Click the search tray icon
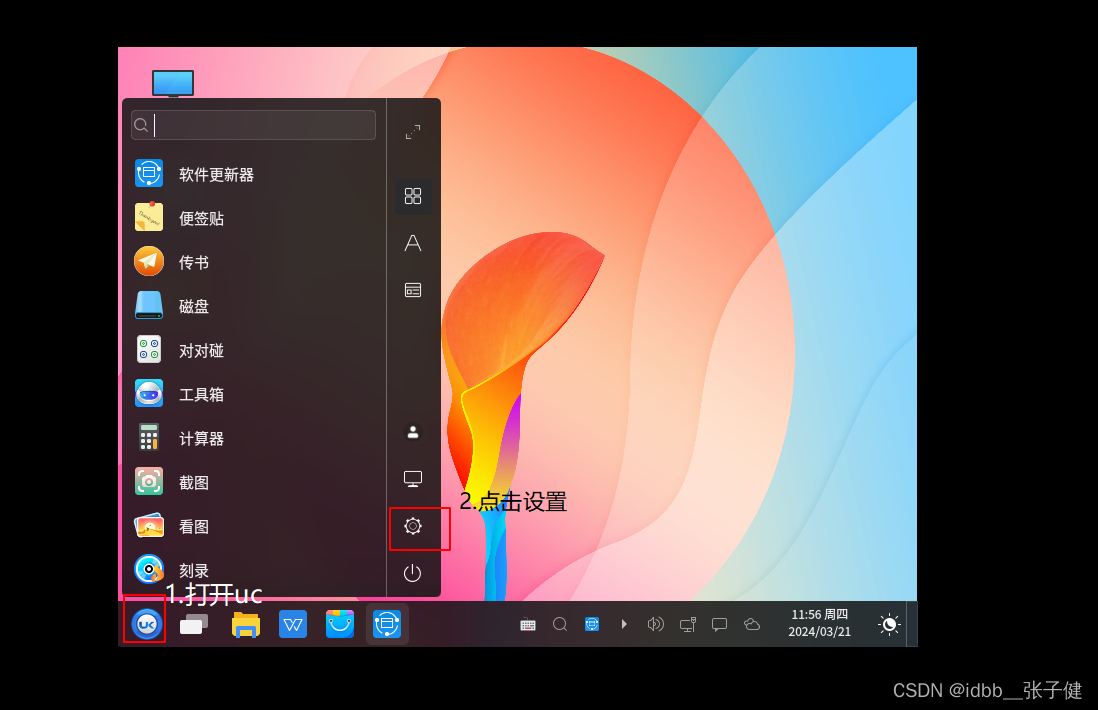Screen dimensions: 1098x710 pyautogui.click(x=560, y=624)
